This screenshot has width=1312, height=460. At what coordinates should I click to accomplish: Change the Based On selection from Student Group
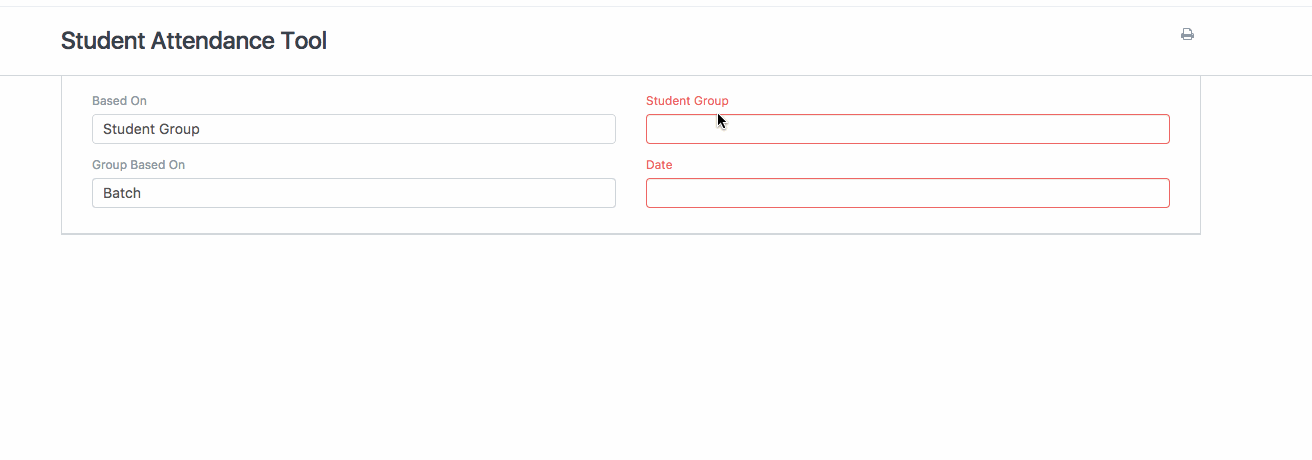click(353, 129)
